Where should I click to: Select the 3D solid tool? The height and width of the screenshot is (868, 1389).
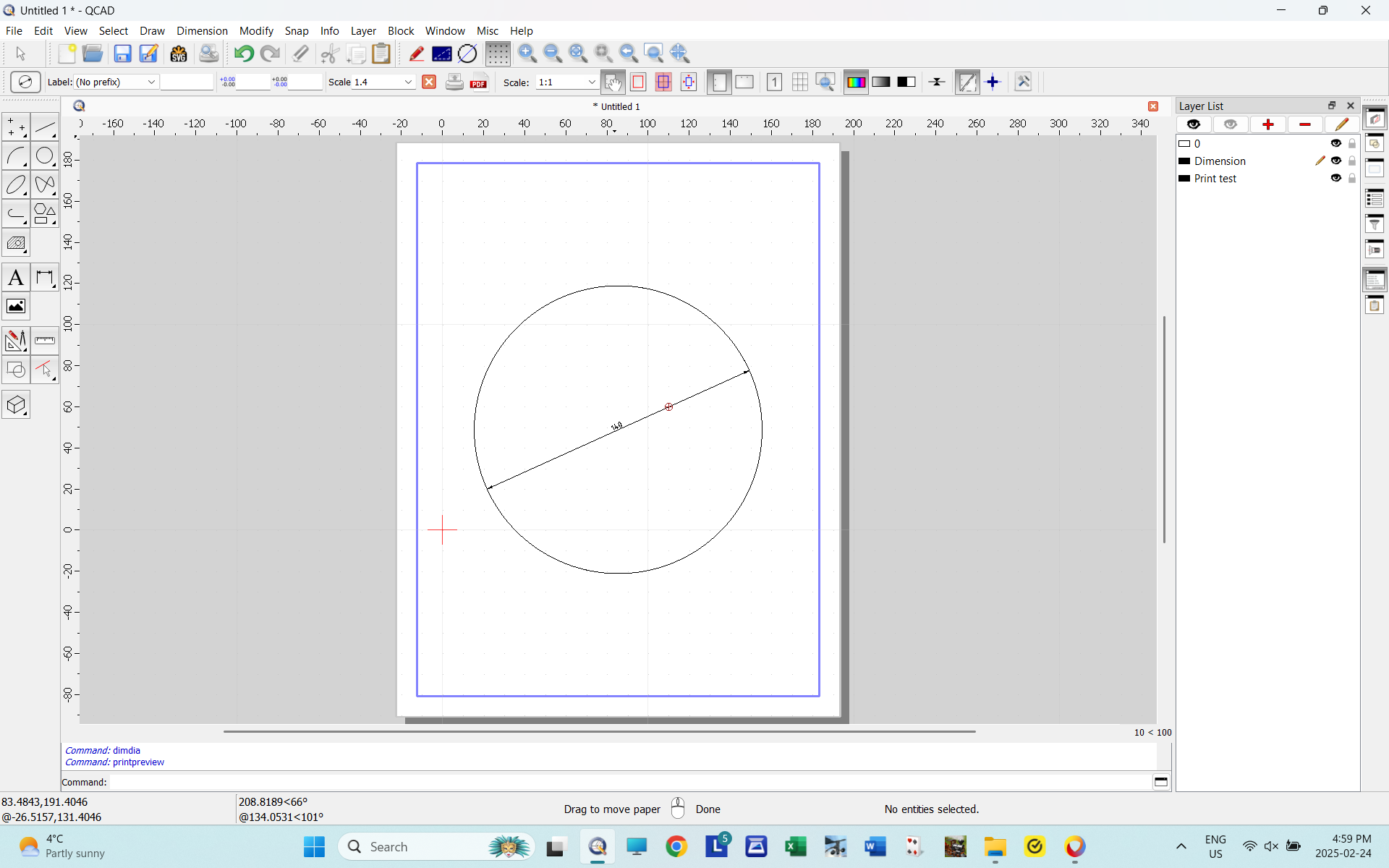click(x=15, y=404)
